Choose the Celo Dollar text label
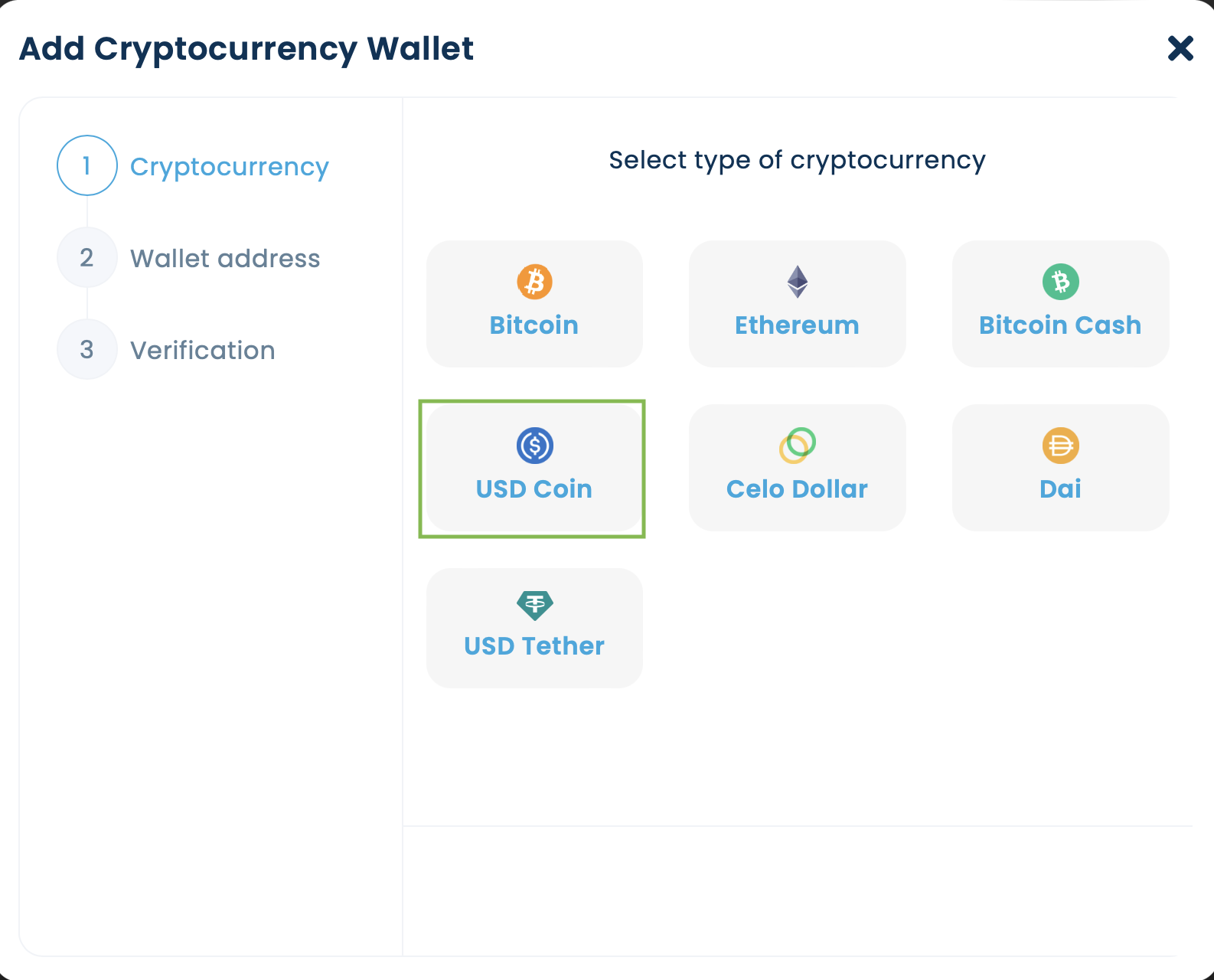Viewport: 1214px width, 980px height. pyautogui.click(x=797, y=489)
